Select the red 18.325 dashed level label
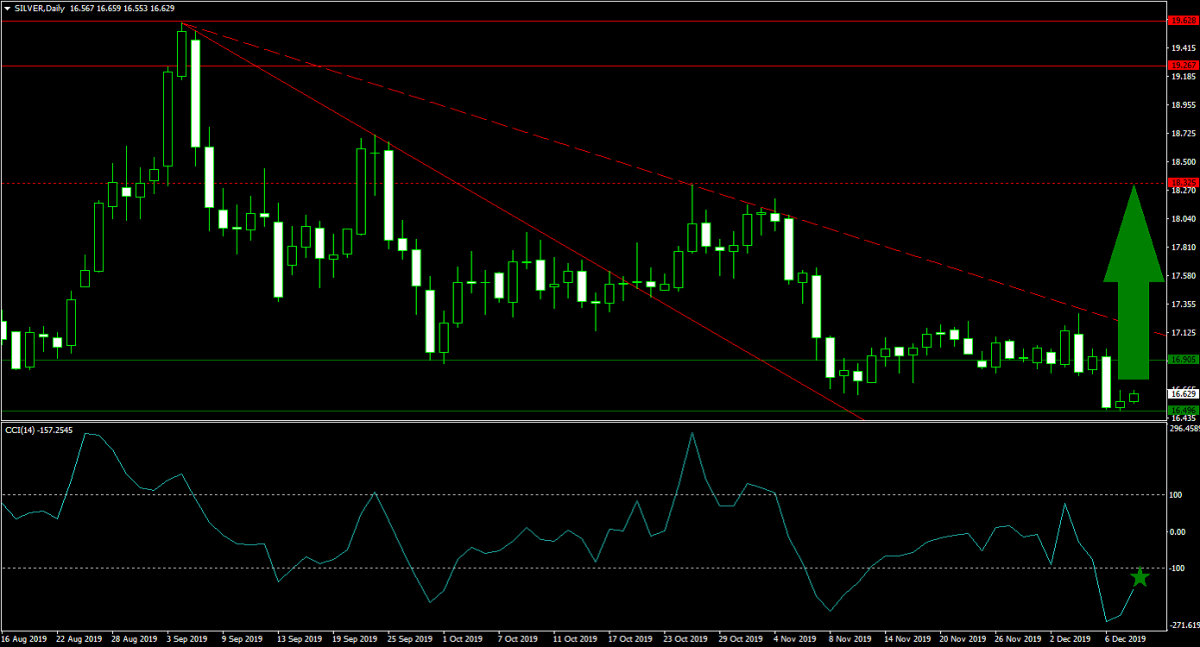The image size is (1200, 647). (x=1183, y=183)
